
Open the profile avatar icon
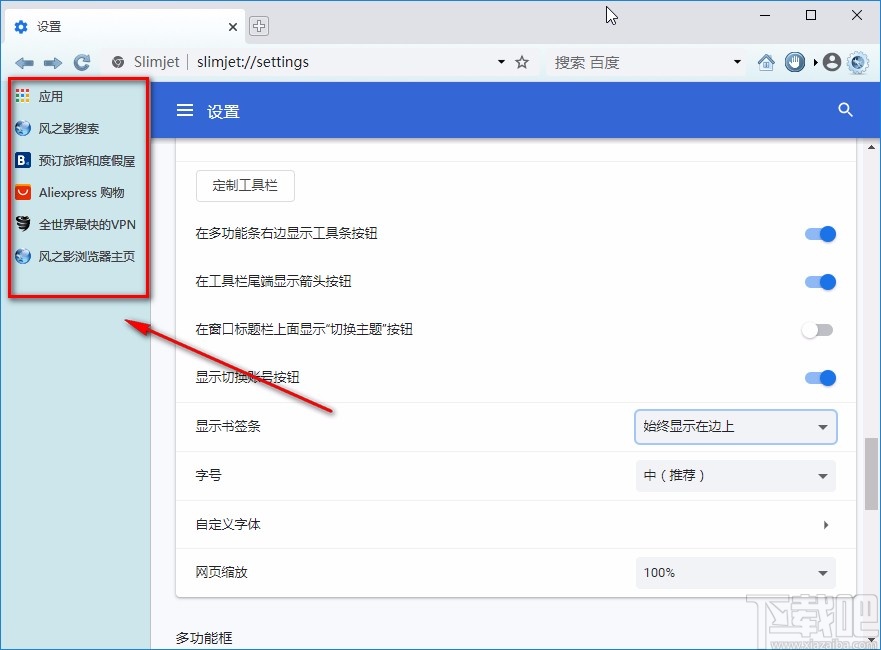(x=831, y=62)
